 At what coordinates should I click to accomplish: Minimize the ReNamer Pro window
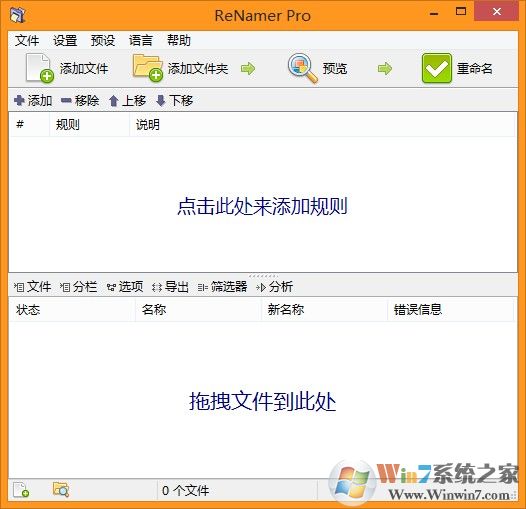tap(434, 13)
